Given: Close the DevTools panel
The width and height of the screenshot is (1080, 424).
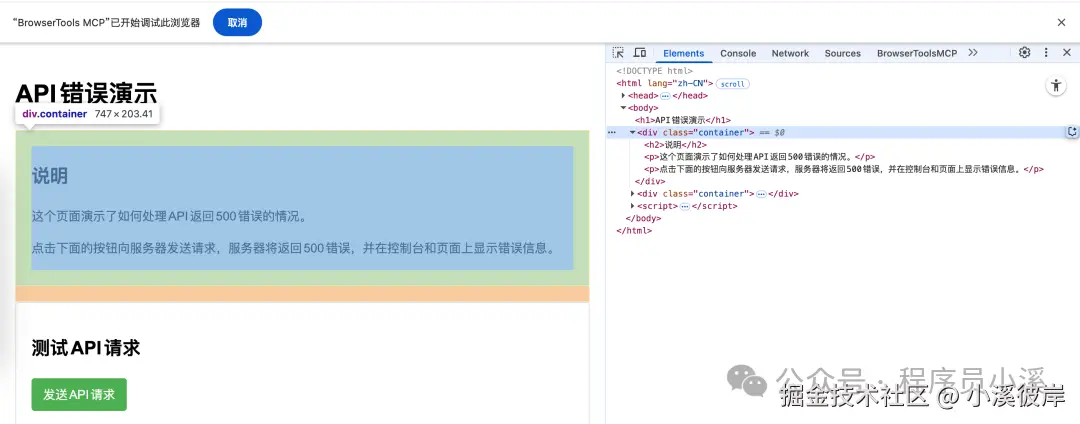Looking at the screenshot, I should (x=1067, y=53).
